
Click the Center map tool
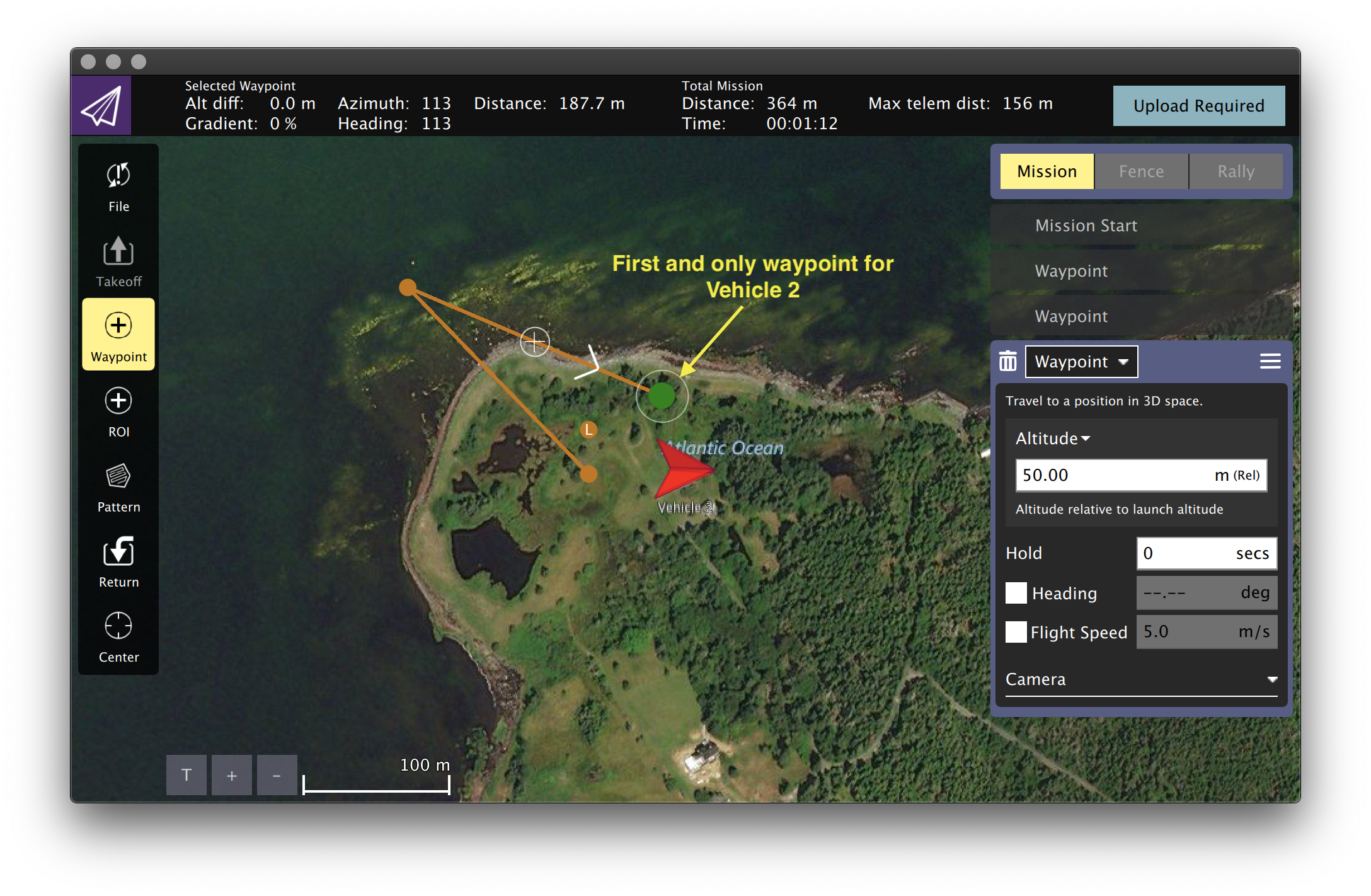tap(118, 638)
